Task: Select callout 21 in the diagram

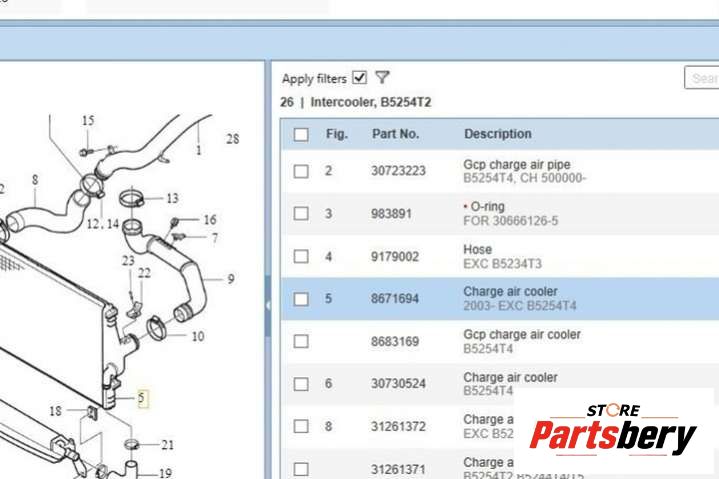Action: [x=167, y=445]
